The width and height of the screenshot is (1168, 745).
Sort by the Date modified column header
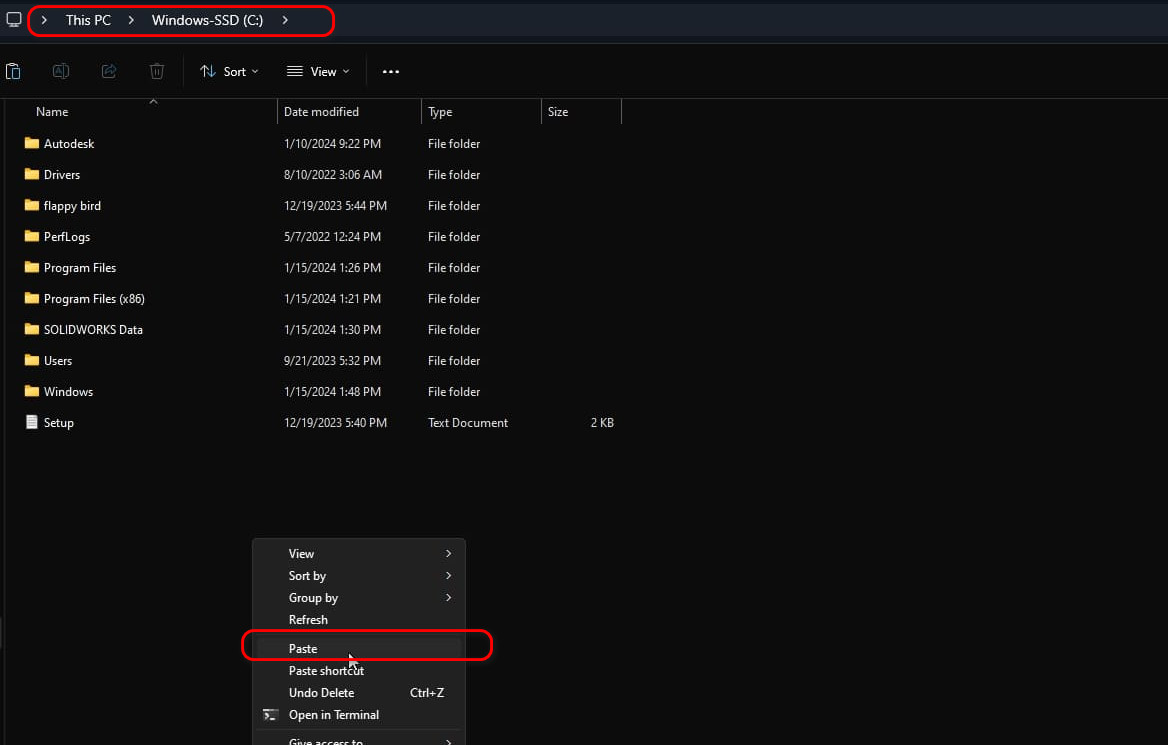pos(321,112)
